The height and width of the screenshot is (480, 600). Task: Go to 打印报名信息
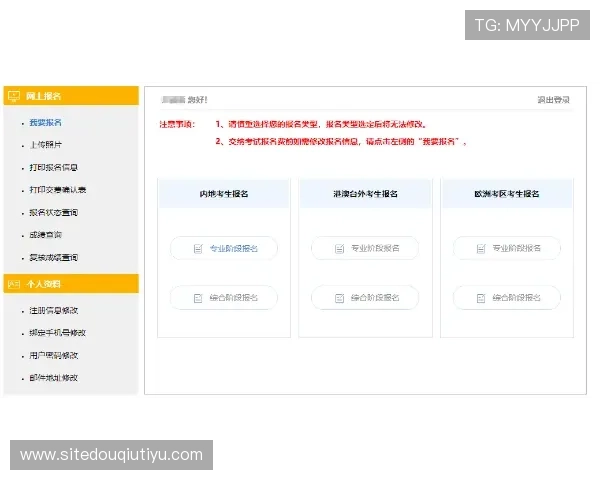click(x=54, y=167)
